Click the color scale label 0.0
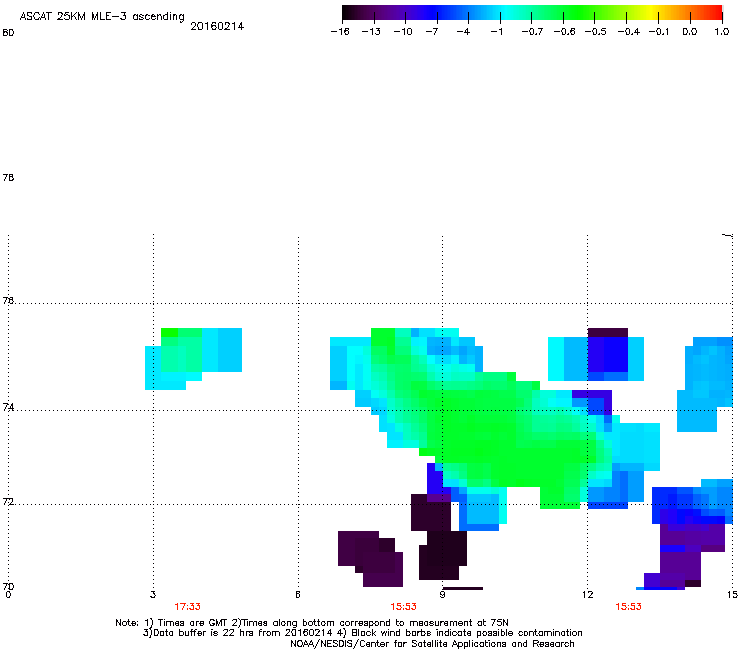 [x=690, y=32]
